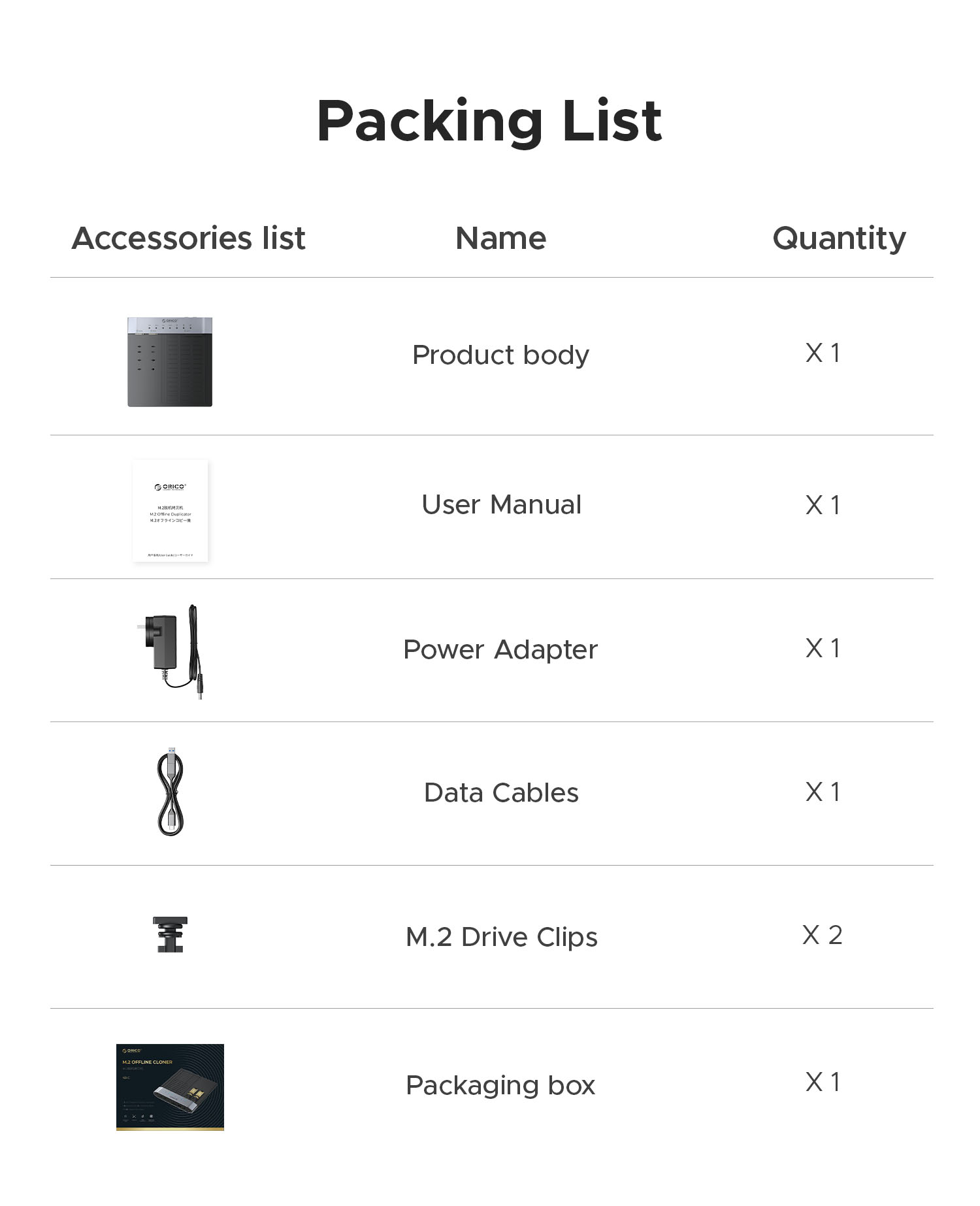Click the Packaging box label
The height and width of the screenshot is (1206, 980).
[500, 1086]
